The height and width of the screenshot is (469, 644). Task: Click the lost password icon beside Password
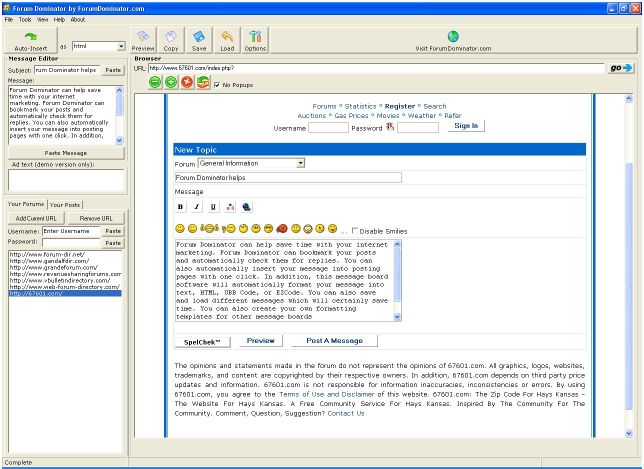point(390,126)
